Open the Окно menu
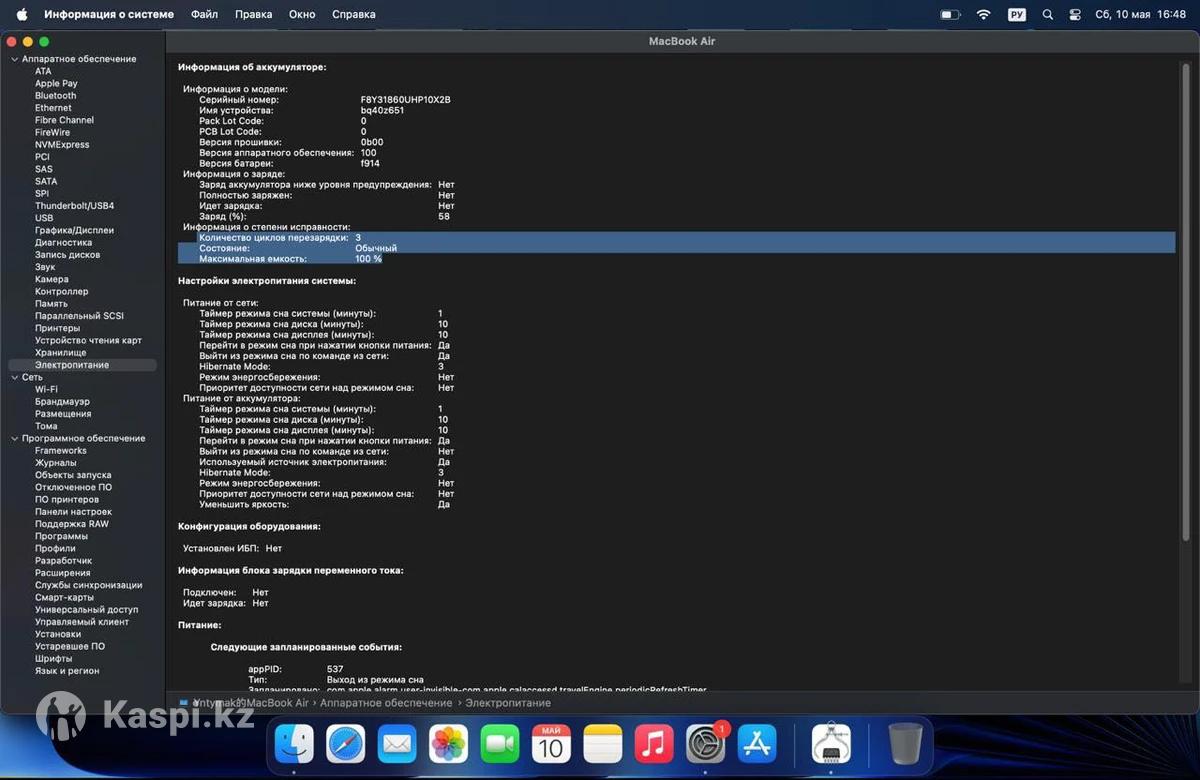The image size is (1200, 780). coord(302,15)
